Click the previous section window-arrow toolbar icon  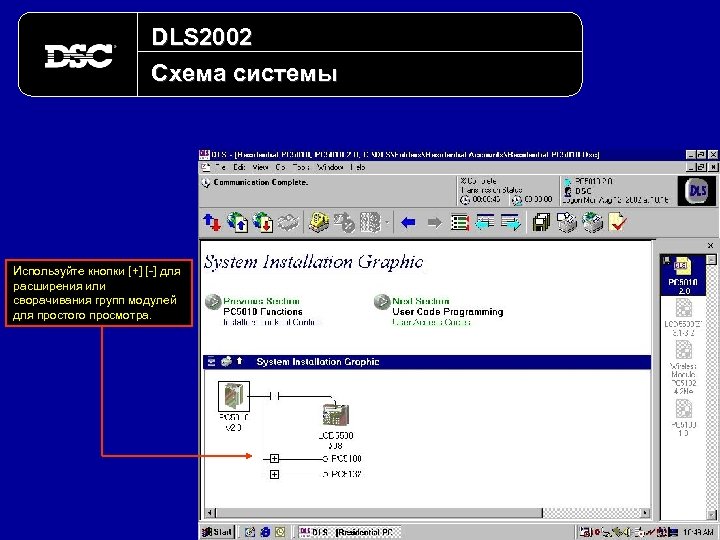(485, 222)
